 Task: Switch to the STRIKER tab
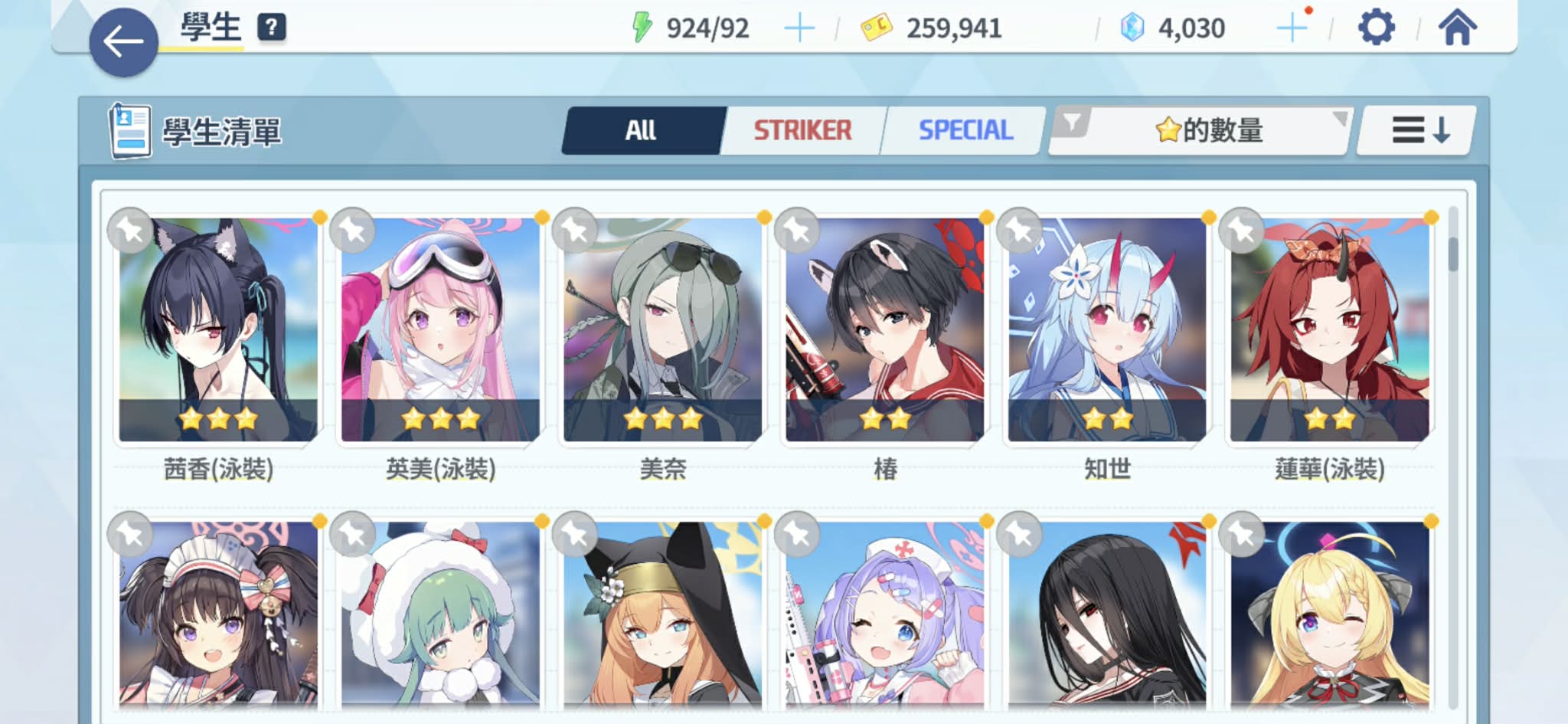click(802, 130)
